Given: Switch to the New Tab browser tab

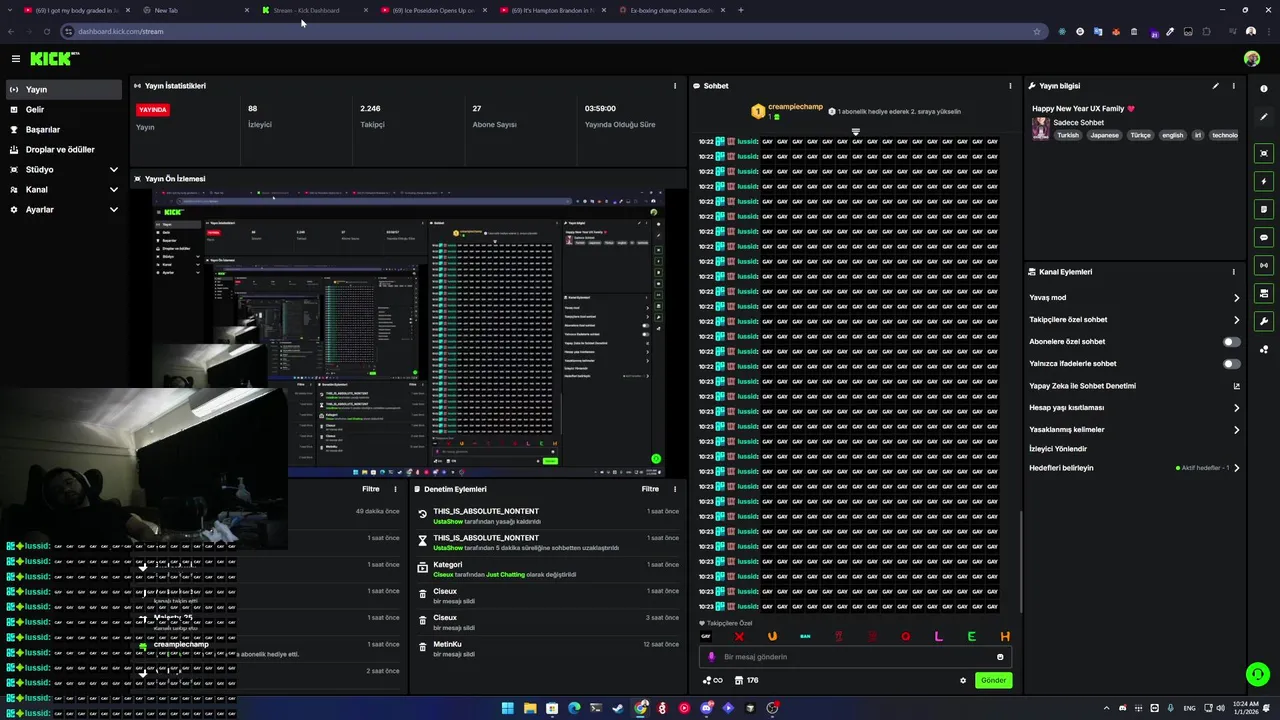Looking at the screenshot, I should pos(196,10).
